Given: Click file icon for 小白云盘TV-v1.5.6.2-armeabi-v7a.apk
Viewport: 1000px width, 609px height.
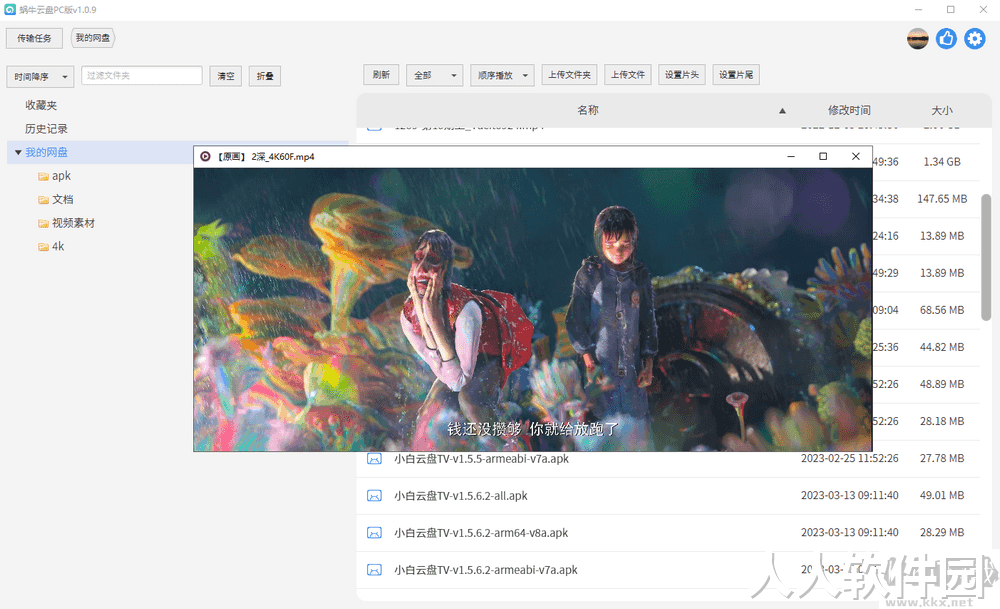Looking at the screenshot, I should click(x=374, y=569).
